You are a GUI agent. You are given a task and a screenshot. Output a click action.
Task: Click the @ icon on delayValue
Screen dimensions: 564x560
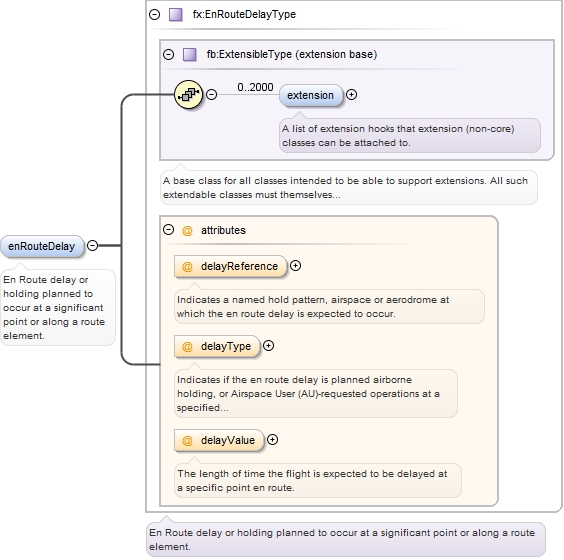(187, 440)
